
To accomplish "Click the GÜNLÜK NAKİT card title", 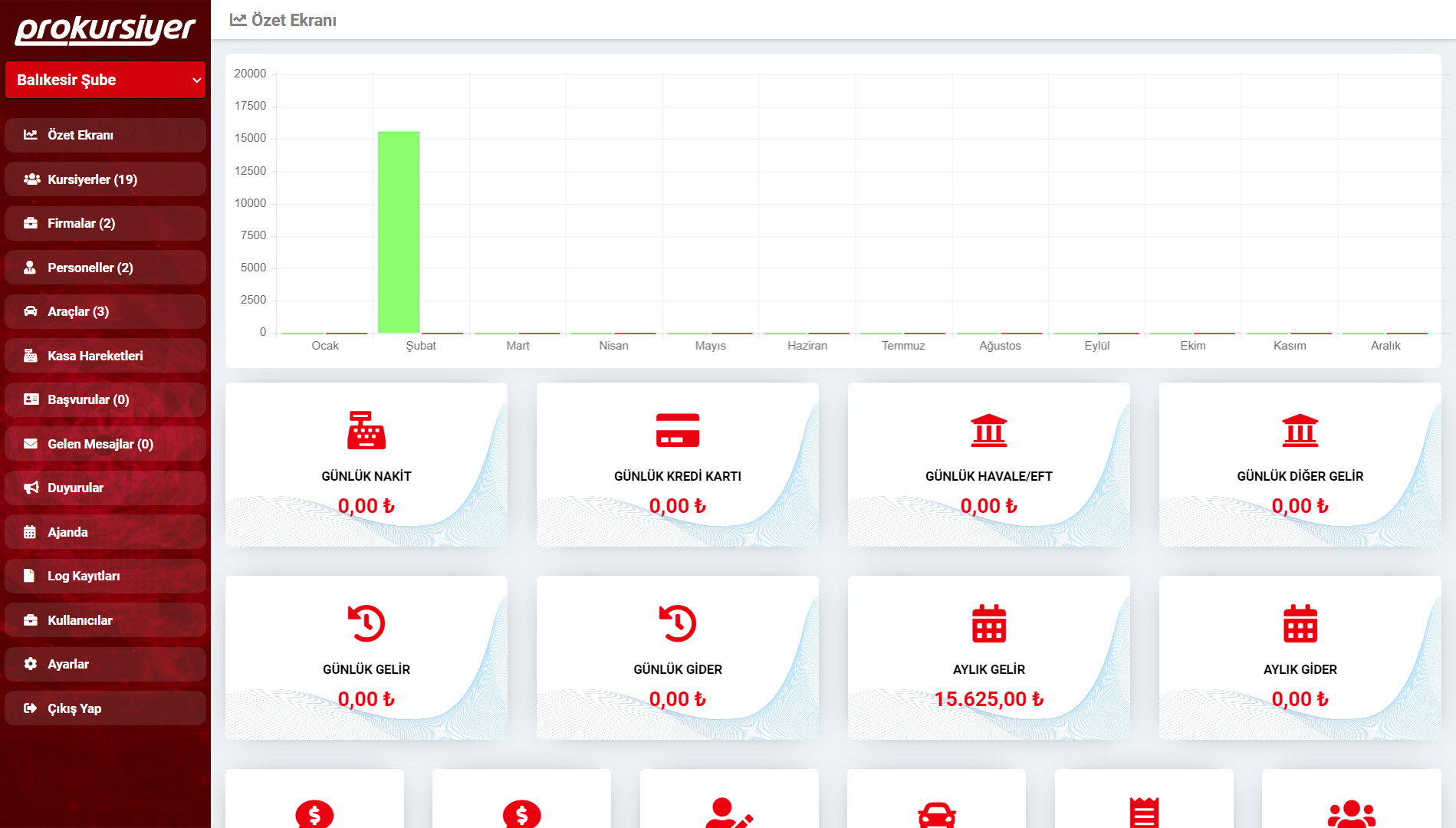I will click(366, 476).
